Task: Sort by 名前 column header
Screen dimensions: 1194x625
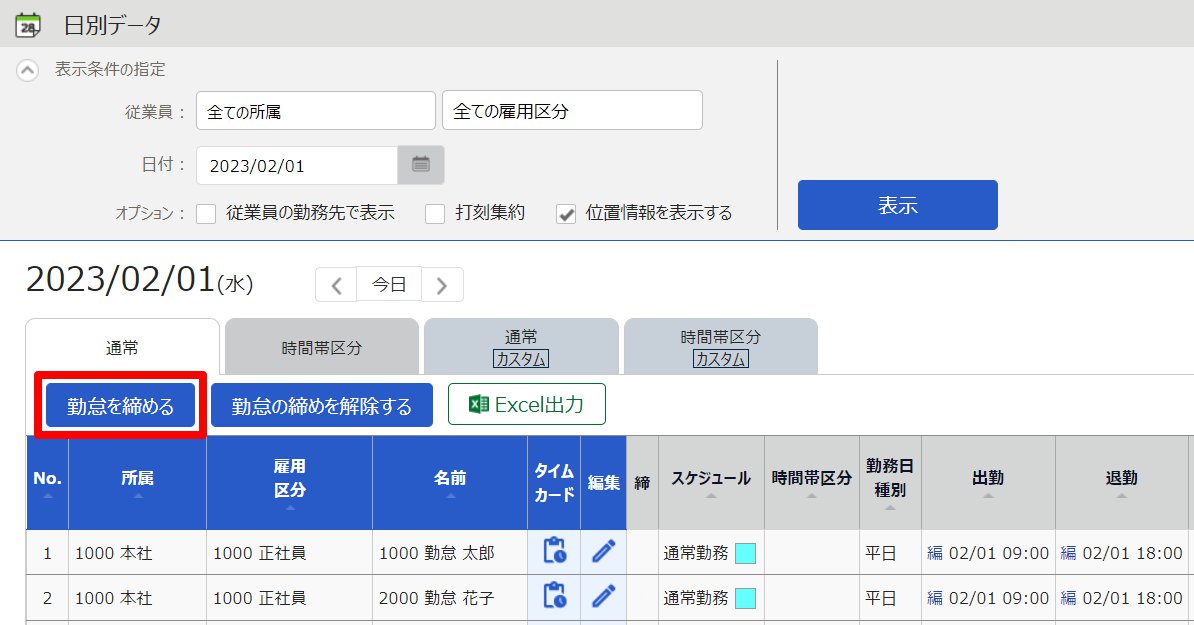Action: click(450, 483)
